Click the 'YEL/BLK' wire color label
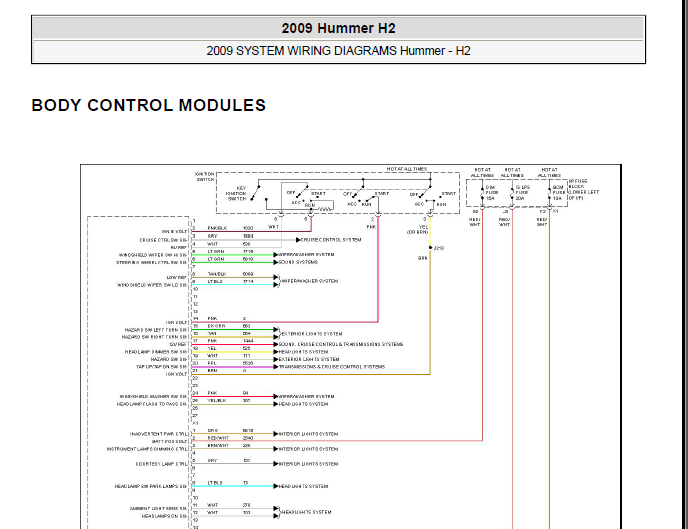The height and width of the screenshot is (529, 688). [x=217, y=401]
